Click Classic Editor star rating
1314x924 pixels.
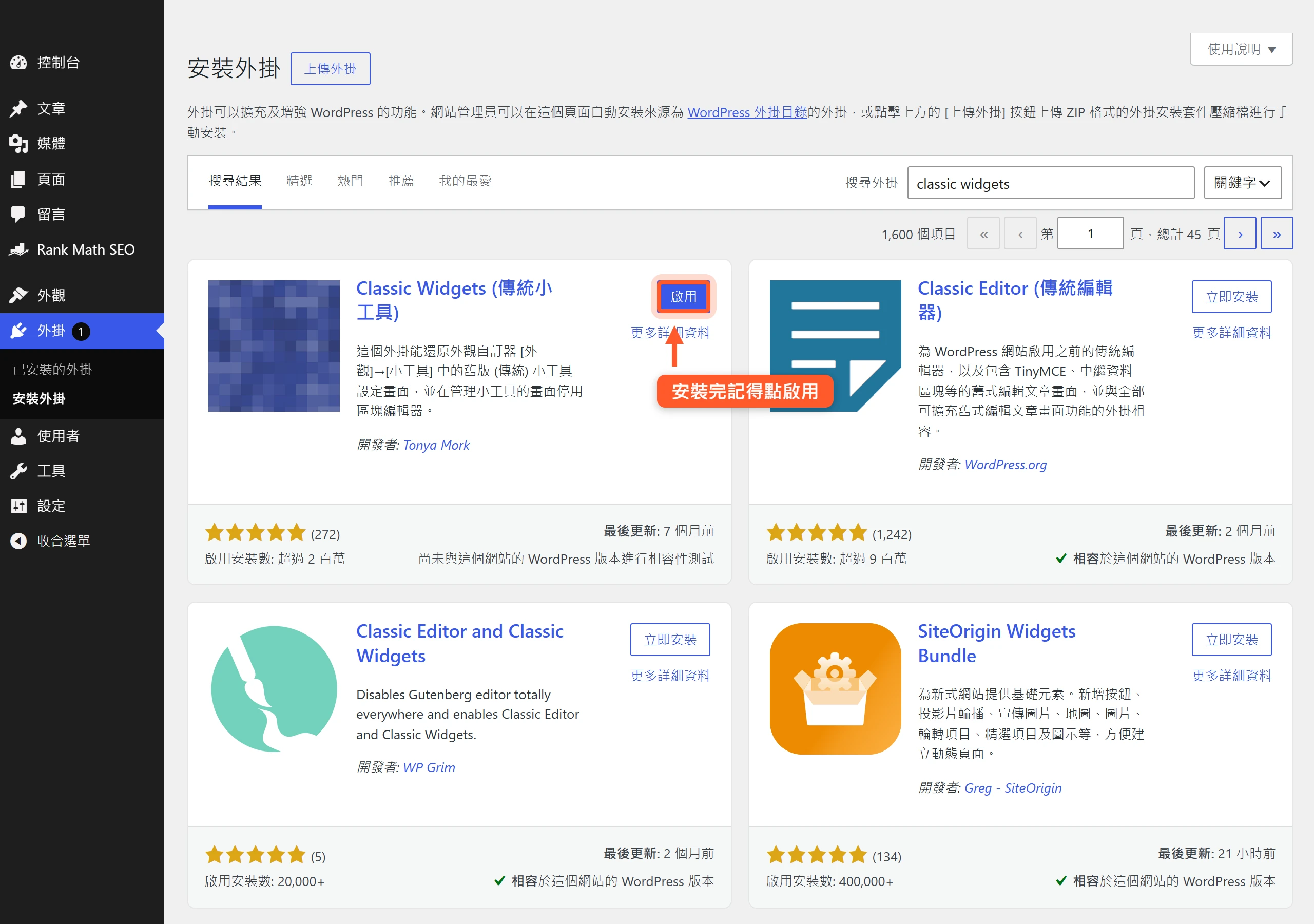click(817, 533)
